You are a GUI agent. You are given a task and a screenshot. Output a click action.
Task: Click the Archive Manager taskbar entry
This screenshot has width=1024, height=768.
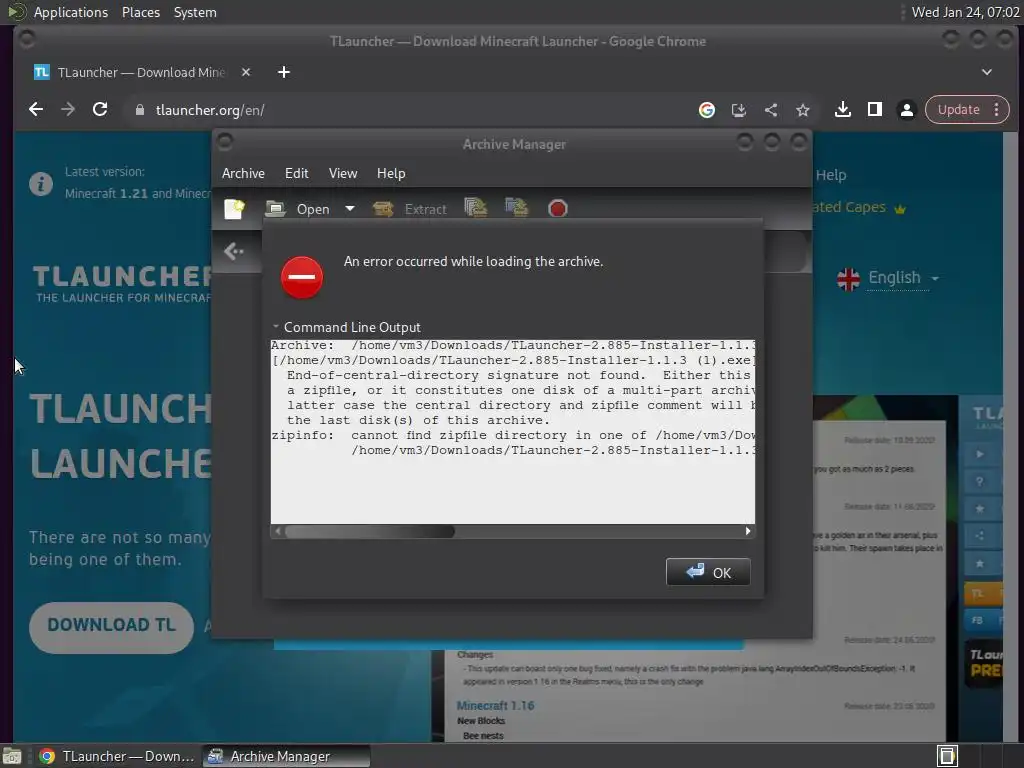286,756
